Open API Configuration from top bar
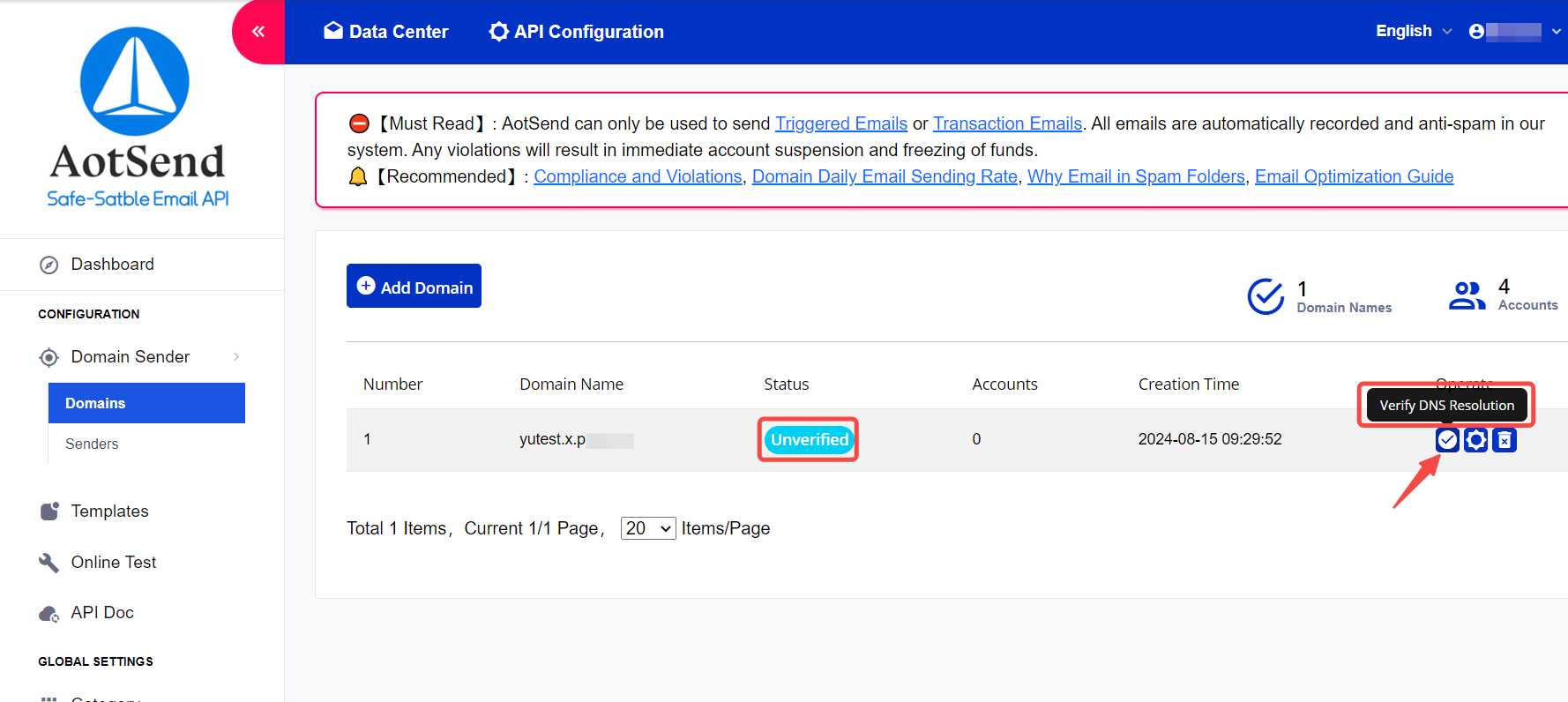The height and width of the screenshot is (702, 1568). click(x=577, y=32)
